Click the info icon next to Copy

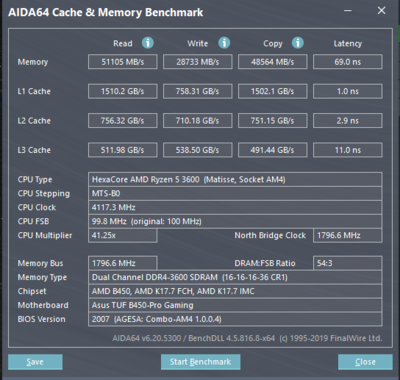click(x=298, y=43)
